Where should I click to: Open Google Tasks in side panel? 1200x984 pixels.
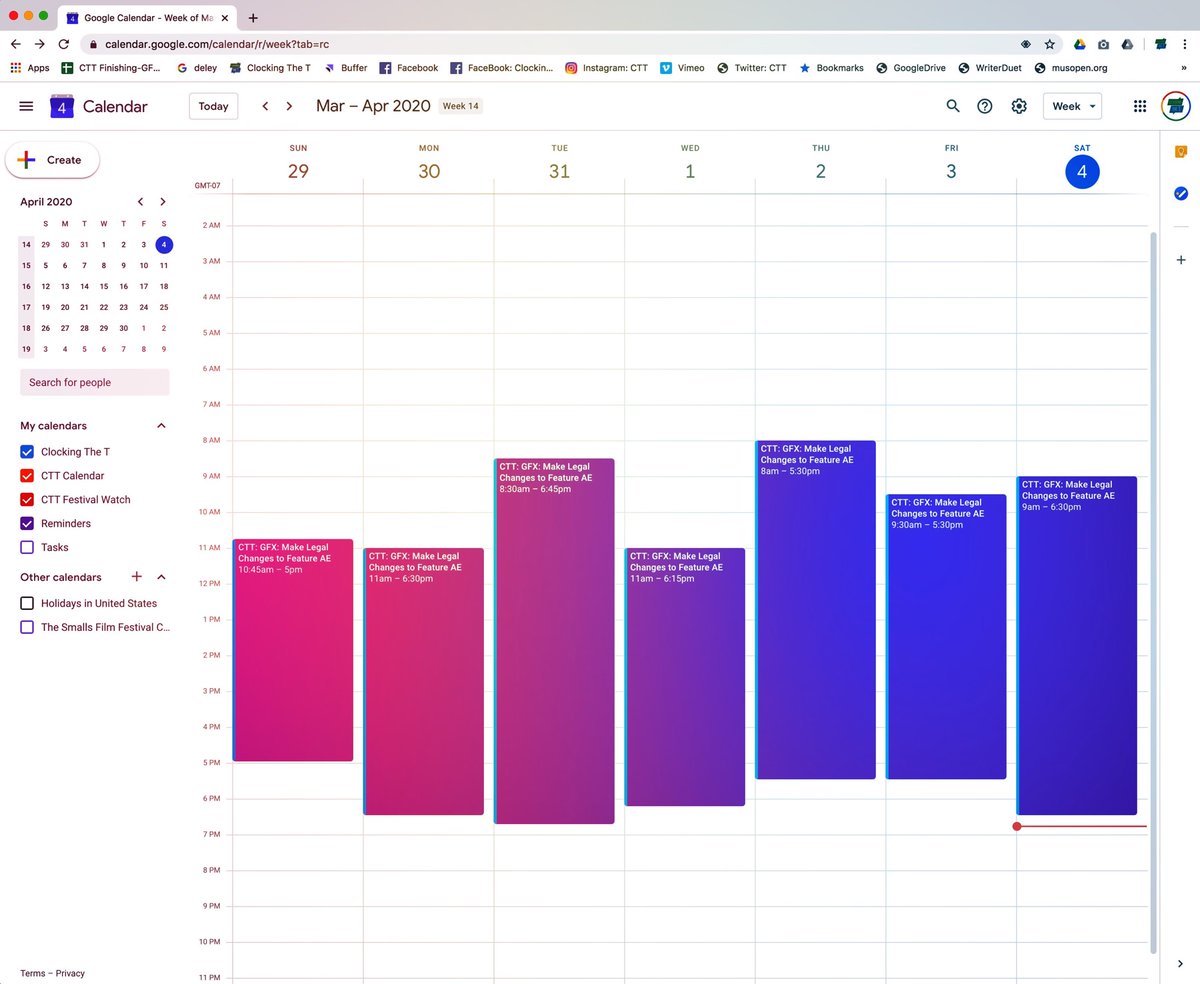1180,193
